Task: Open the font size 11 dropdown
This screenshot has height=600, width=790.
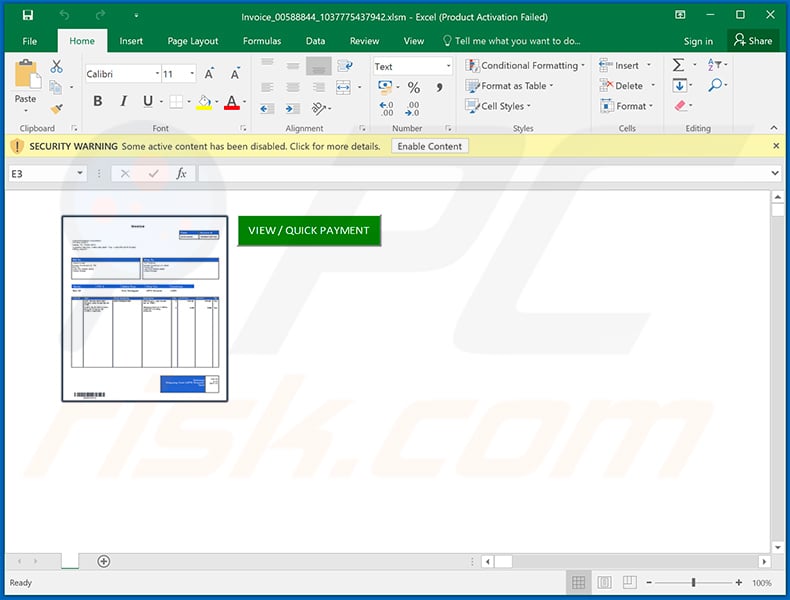Action: [x=192, y=74]
